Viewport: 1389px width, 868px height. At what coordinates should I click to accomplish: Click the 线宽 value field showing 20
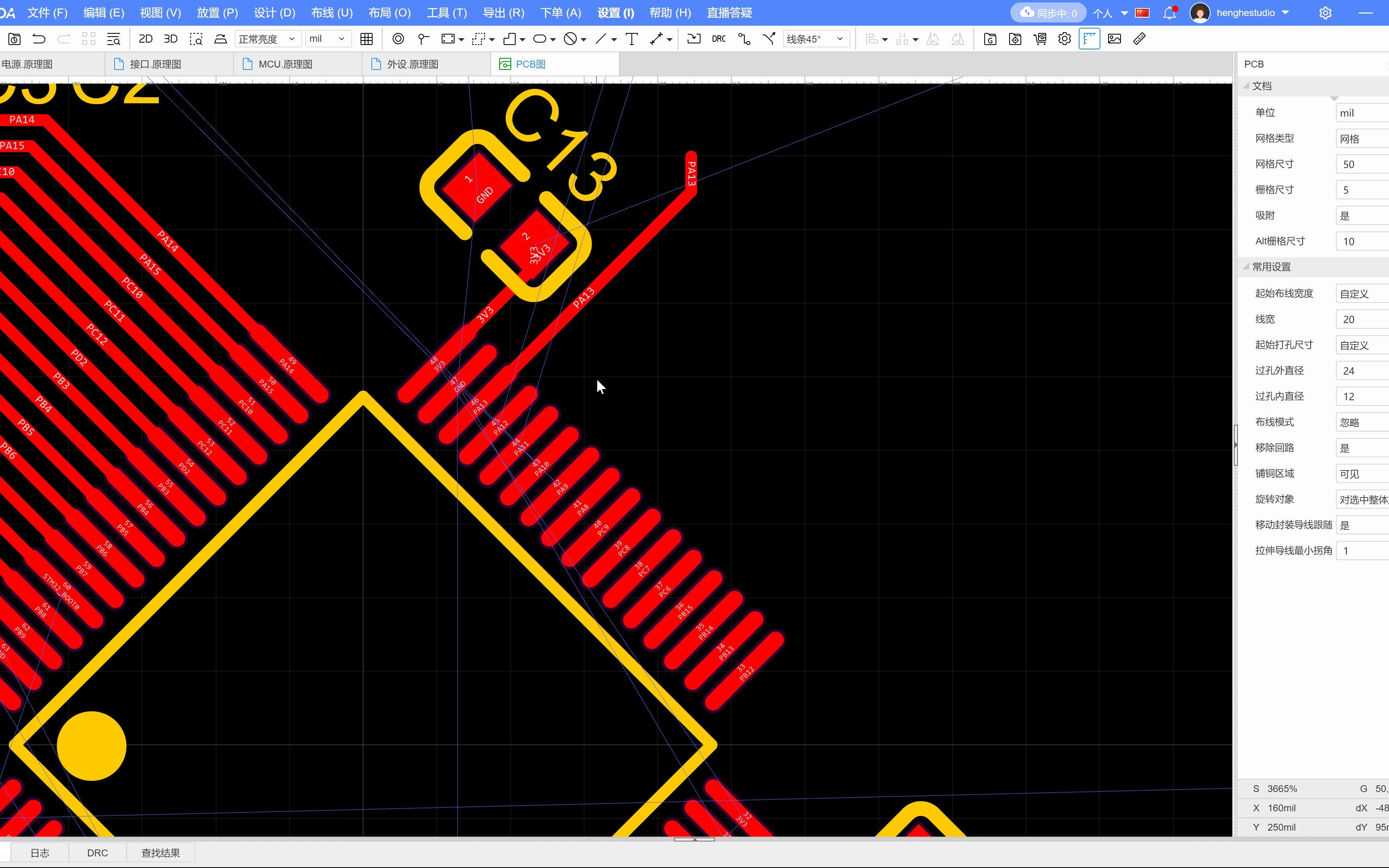coord(1361,319)
